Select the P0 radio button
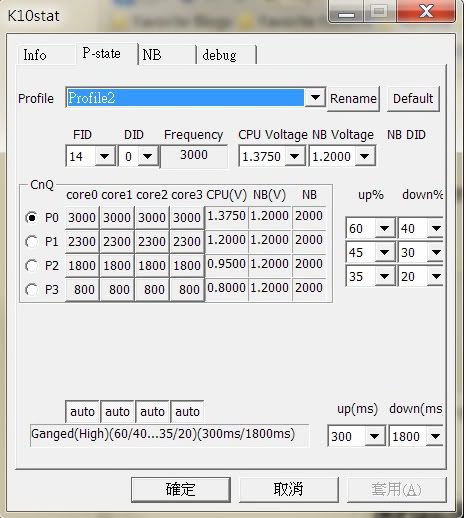Screen dimensions: 466x518 click(32, 218)
